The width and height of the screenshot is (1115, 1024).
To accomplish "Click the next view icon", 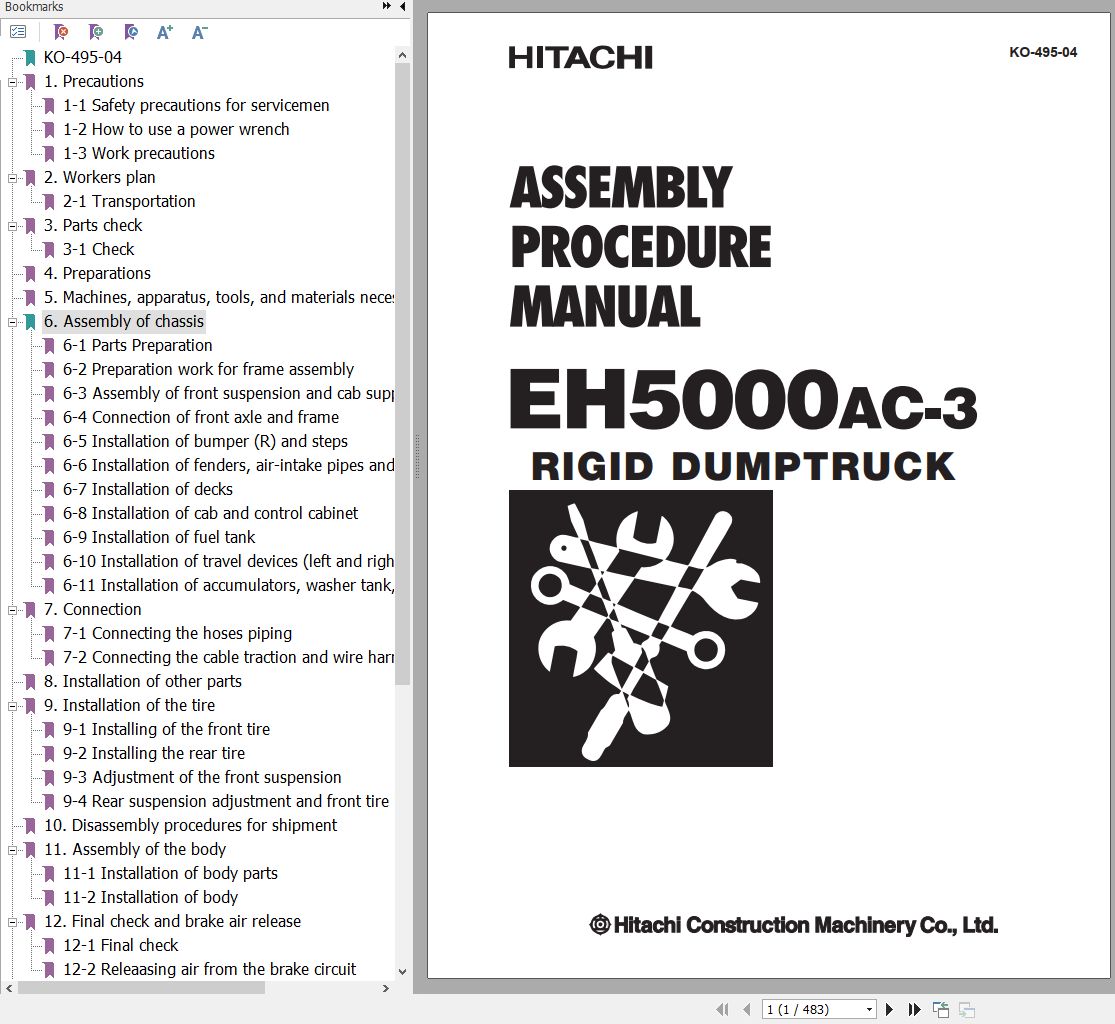I will pyautogui.click(x=966, y=1009).
